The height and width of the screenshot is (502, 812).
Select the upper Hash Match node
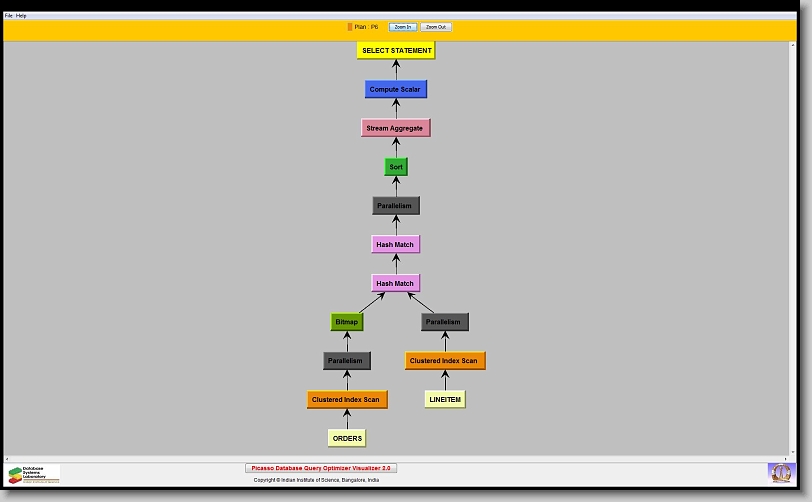[395, 245]
